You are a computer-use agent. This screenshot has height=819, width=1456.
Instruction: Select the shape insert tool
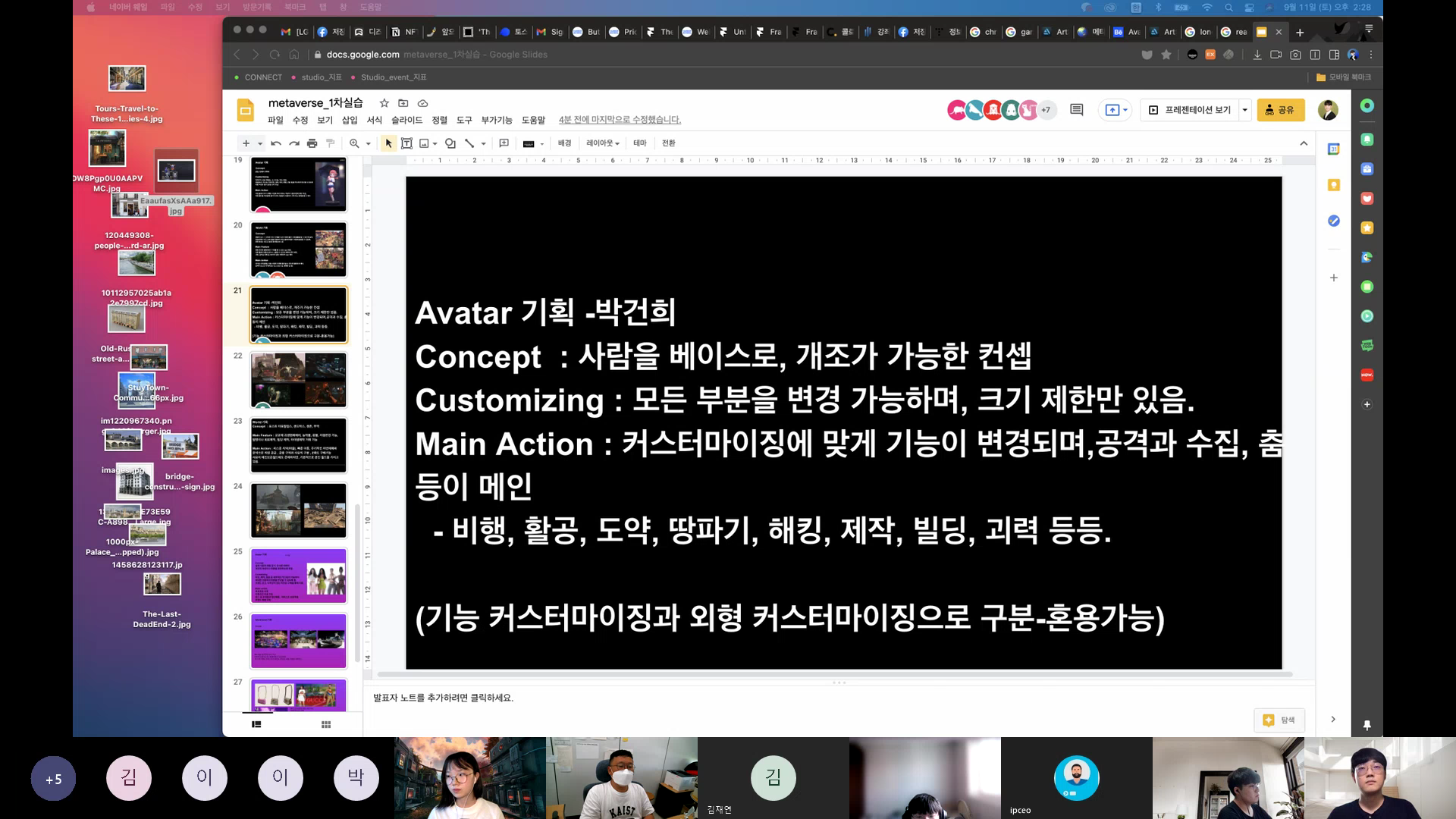[450, 143]
